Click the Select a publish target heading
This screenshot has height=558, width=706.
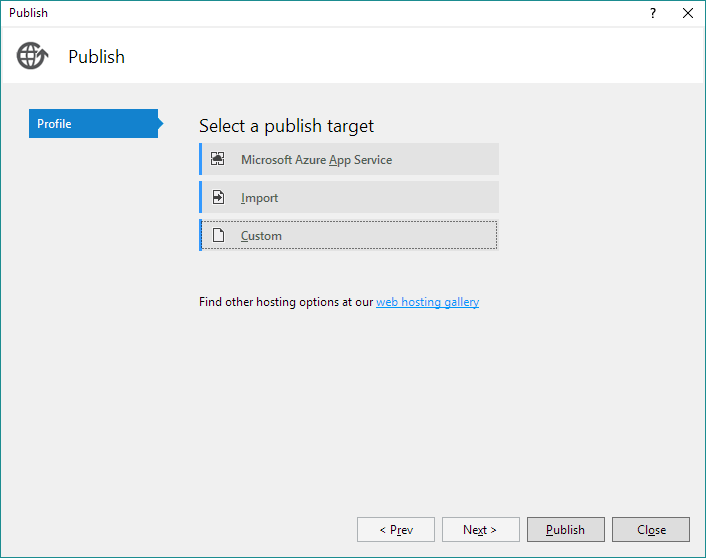(286, 126)
